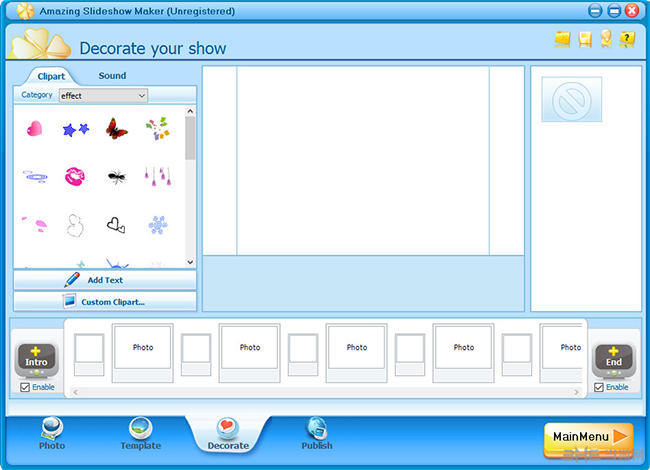Select the transition slot before second Photo

pyautogui.click(x=196, y=355)
